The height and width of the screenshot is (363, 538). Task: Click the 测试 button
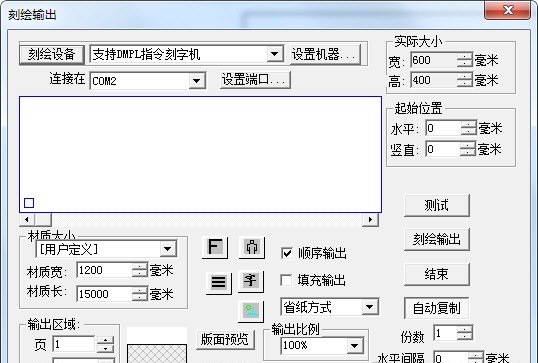(x=437, y=205)
